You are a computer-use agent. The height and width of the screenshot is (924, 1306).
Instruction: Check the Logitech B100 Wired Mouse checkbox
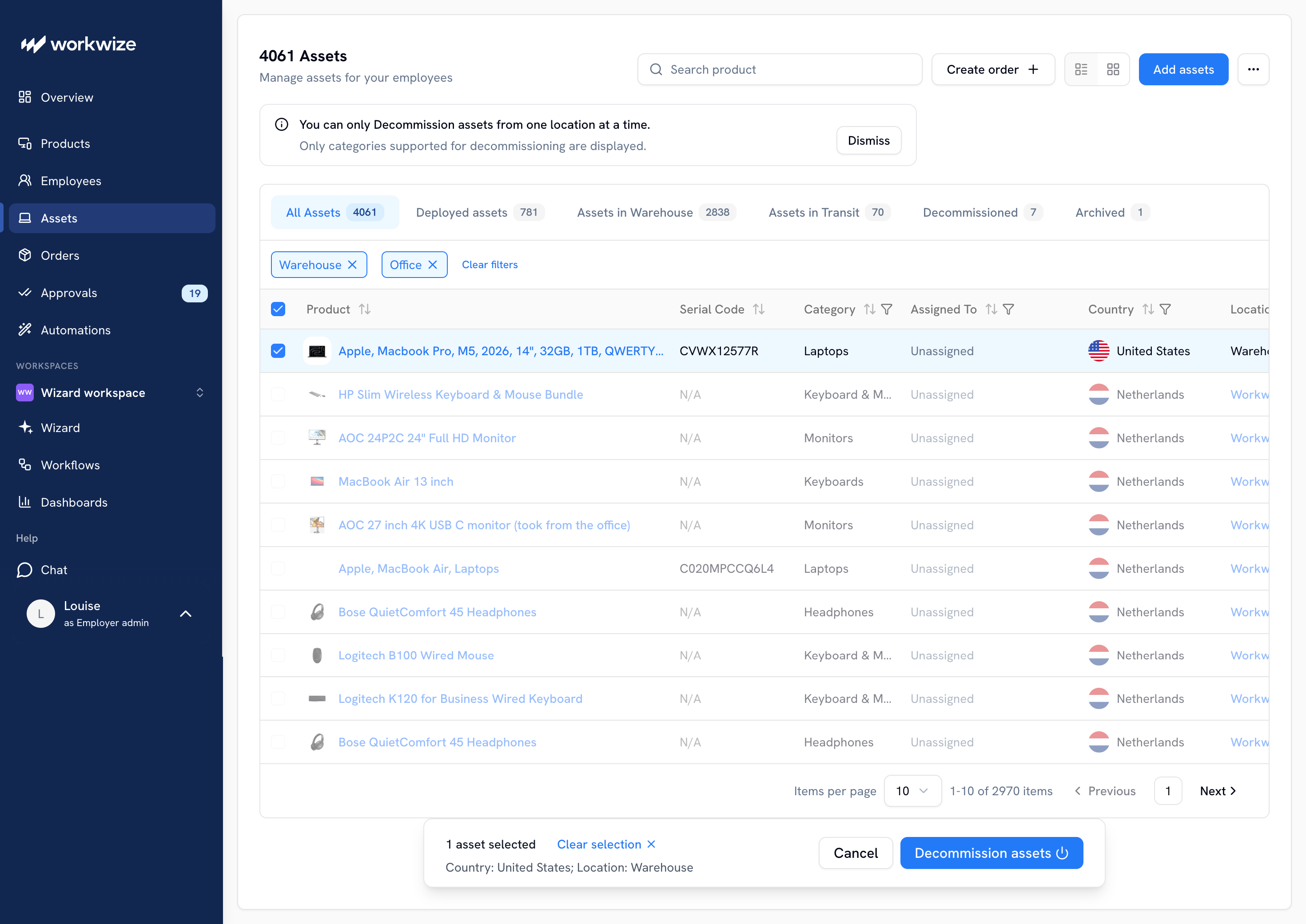pyautogui.click(x=278, y=655)
